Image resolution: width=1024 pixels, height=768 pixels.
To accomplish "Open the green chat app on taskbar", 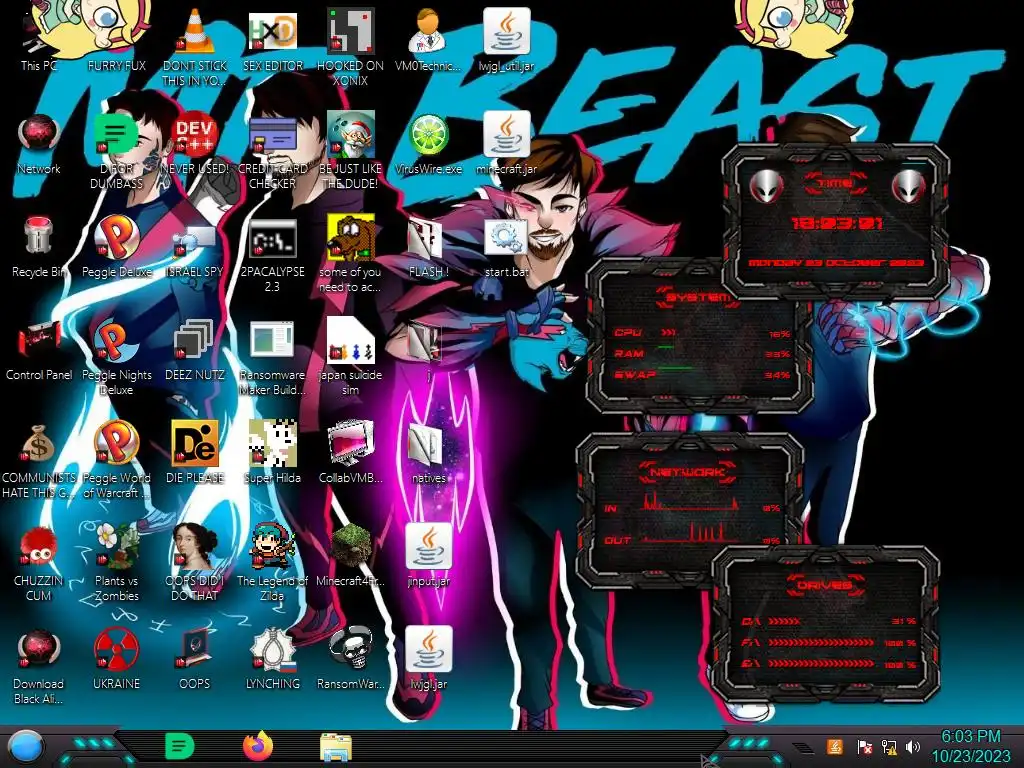I will (180, 747).
